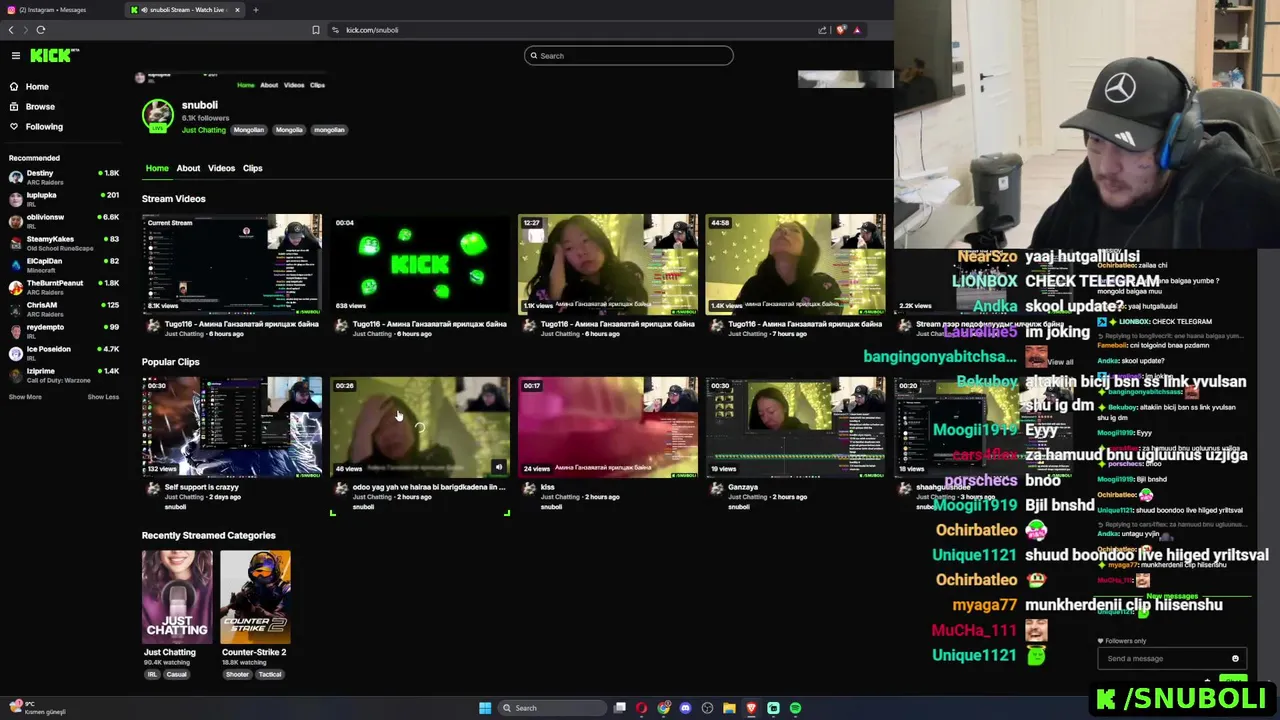
Task: Click the Kick search field
Action: pyautogui.click(x=629, y=56)
